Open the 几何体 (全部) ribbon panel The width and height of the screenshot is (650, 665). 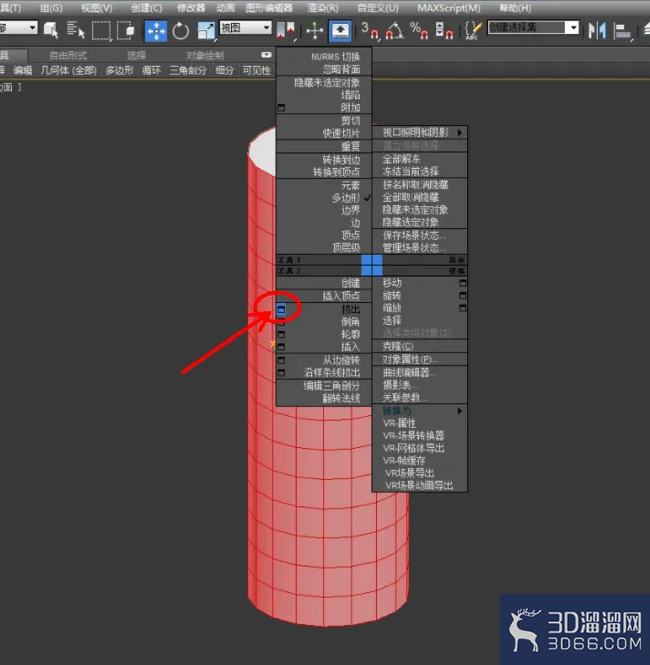click(68, 70)
